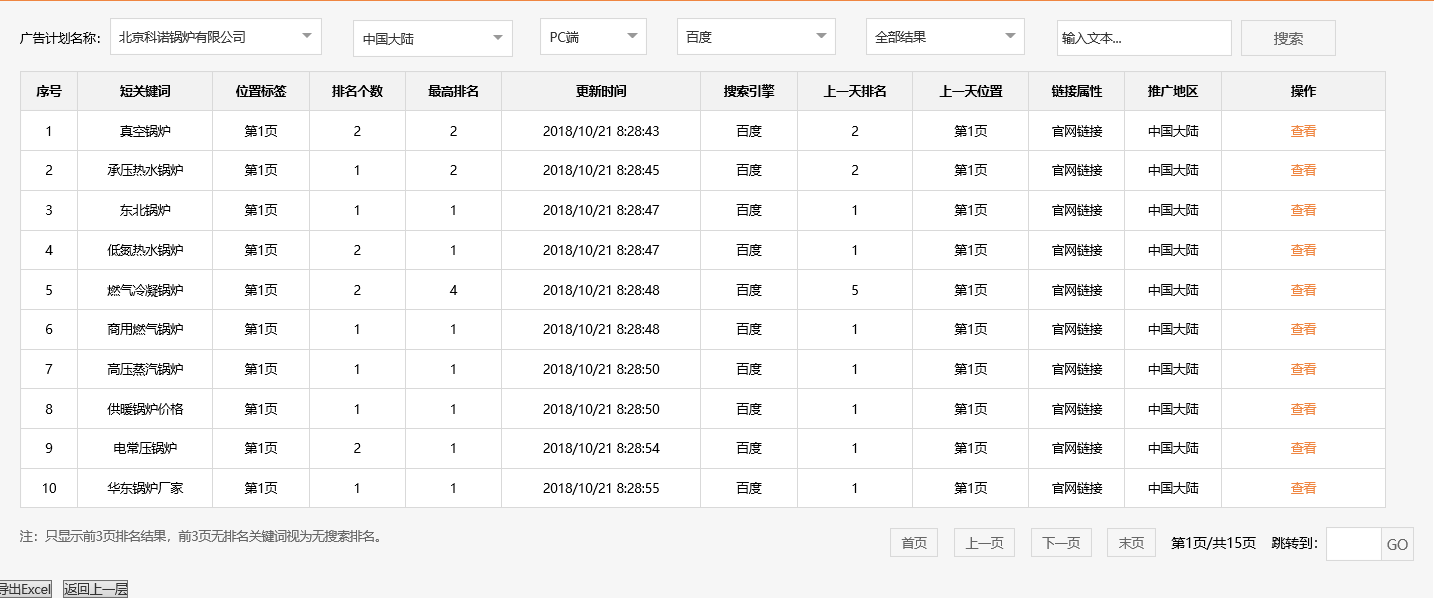Click the GO page jump button
This screenshot has height=598, width=1434.
pos(1397,543)
